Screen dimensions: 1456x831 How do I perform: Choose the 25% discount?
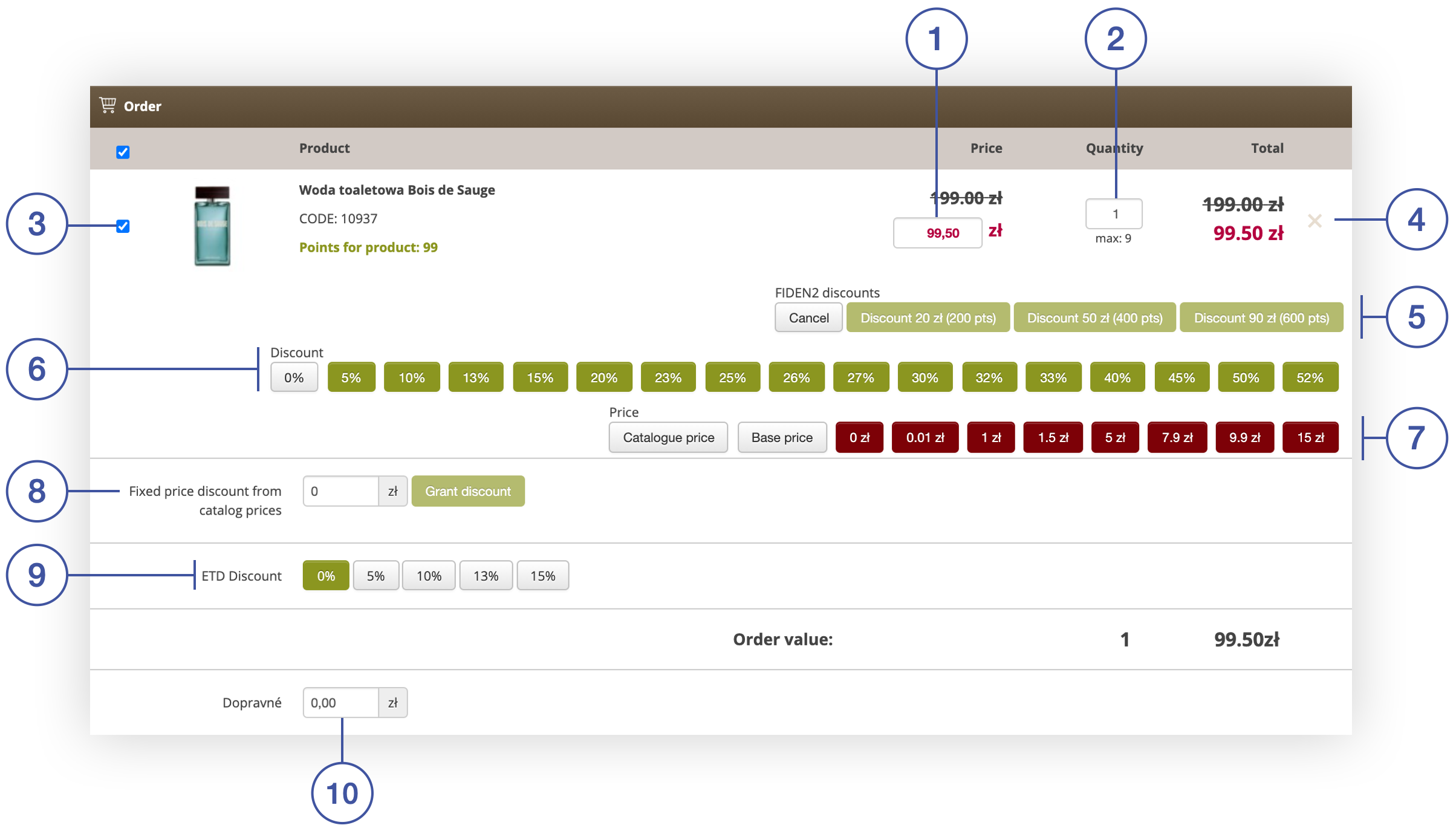click(732, 377)
